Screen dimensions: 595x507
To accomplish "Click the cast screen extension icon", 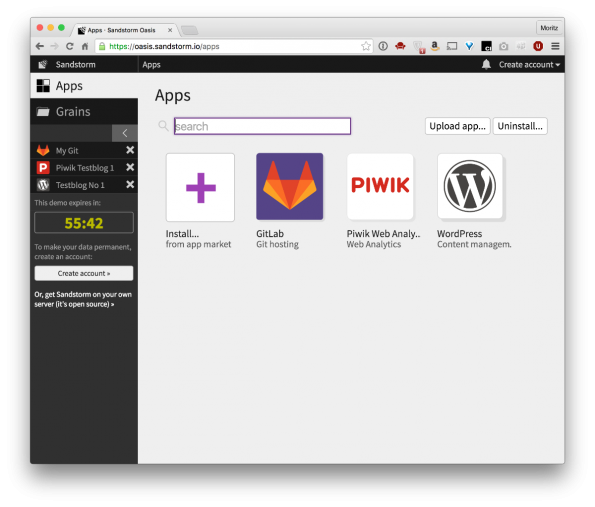I will [452, 46].
